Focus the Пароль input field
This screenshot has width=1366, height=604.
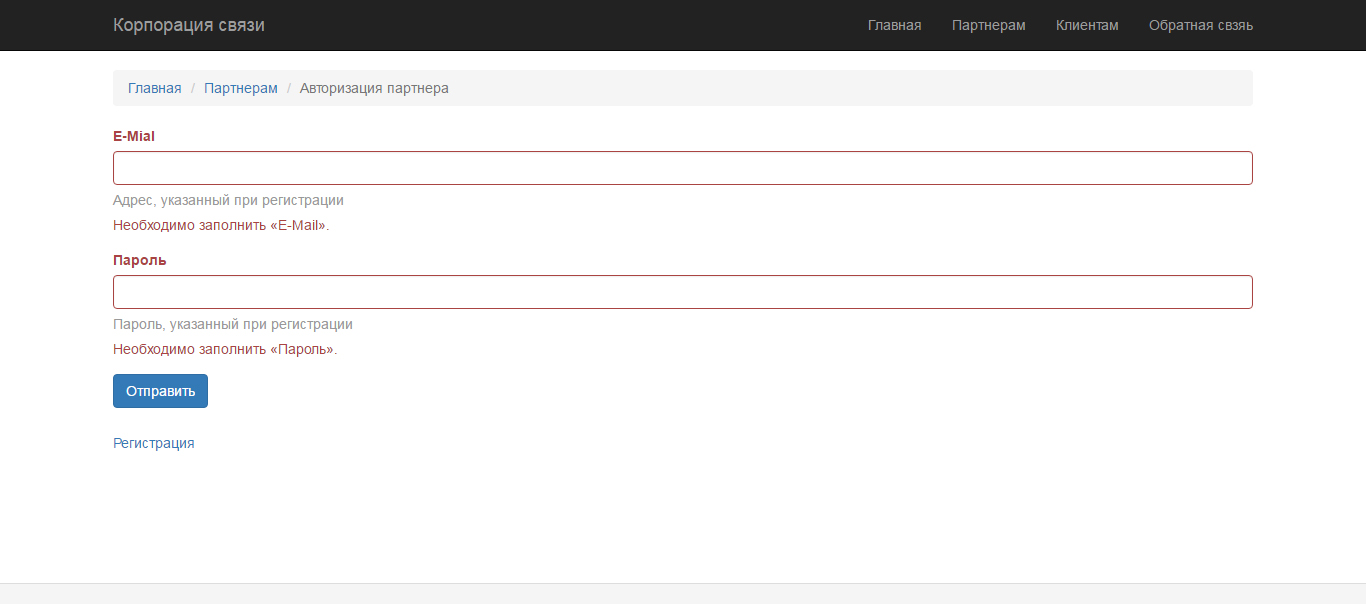point(682,292)
